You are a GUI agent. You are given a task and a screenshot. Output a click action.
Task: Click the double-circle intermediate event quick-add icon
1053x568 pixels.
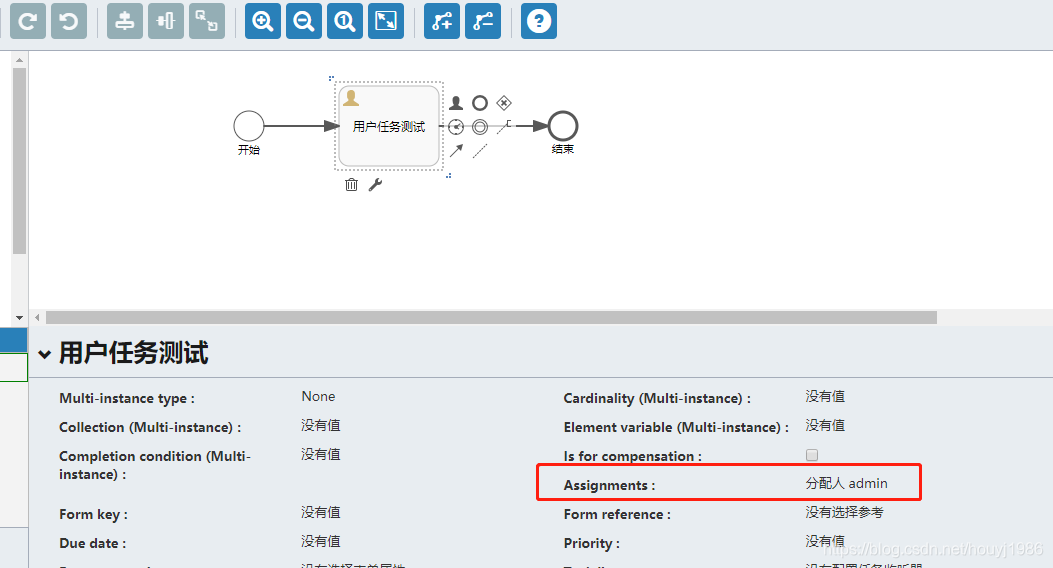pyautogui.click(x=479, y=127)
